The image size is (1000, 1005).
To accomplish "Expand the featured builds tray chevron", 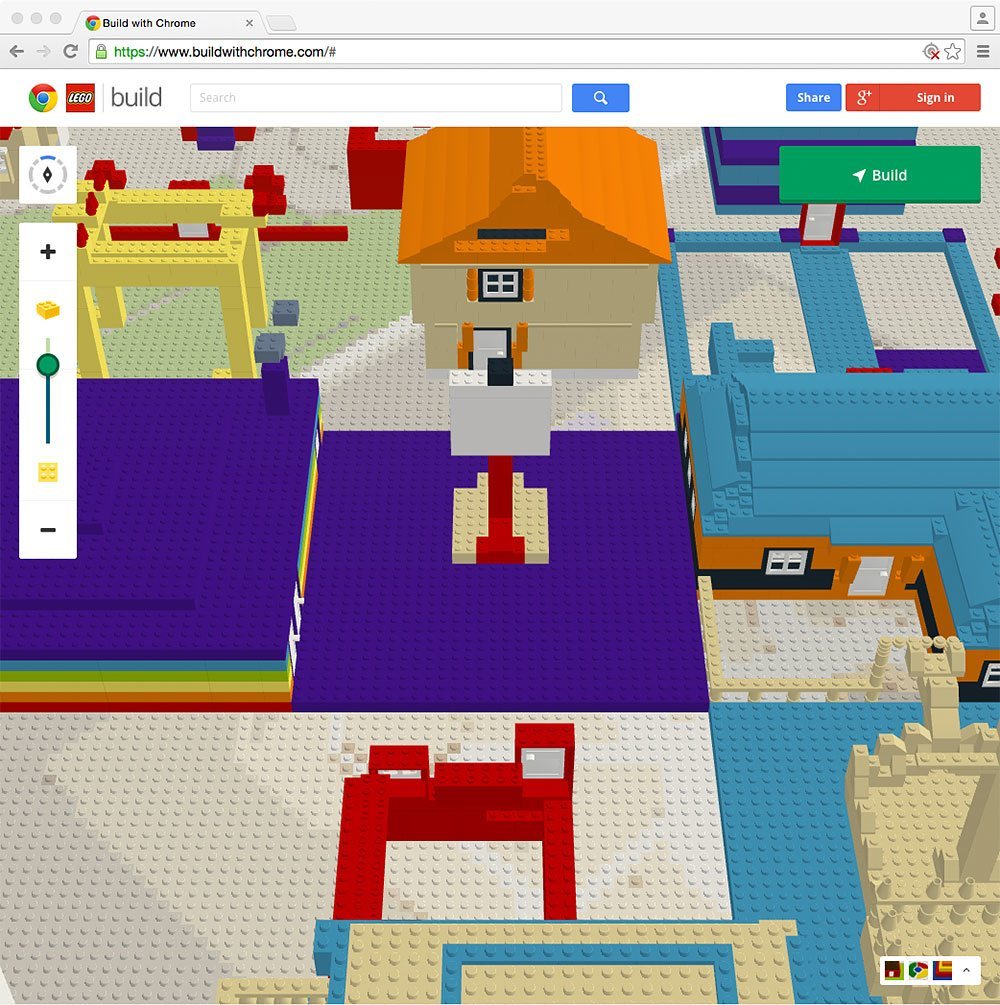I will coord(966,970).
